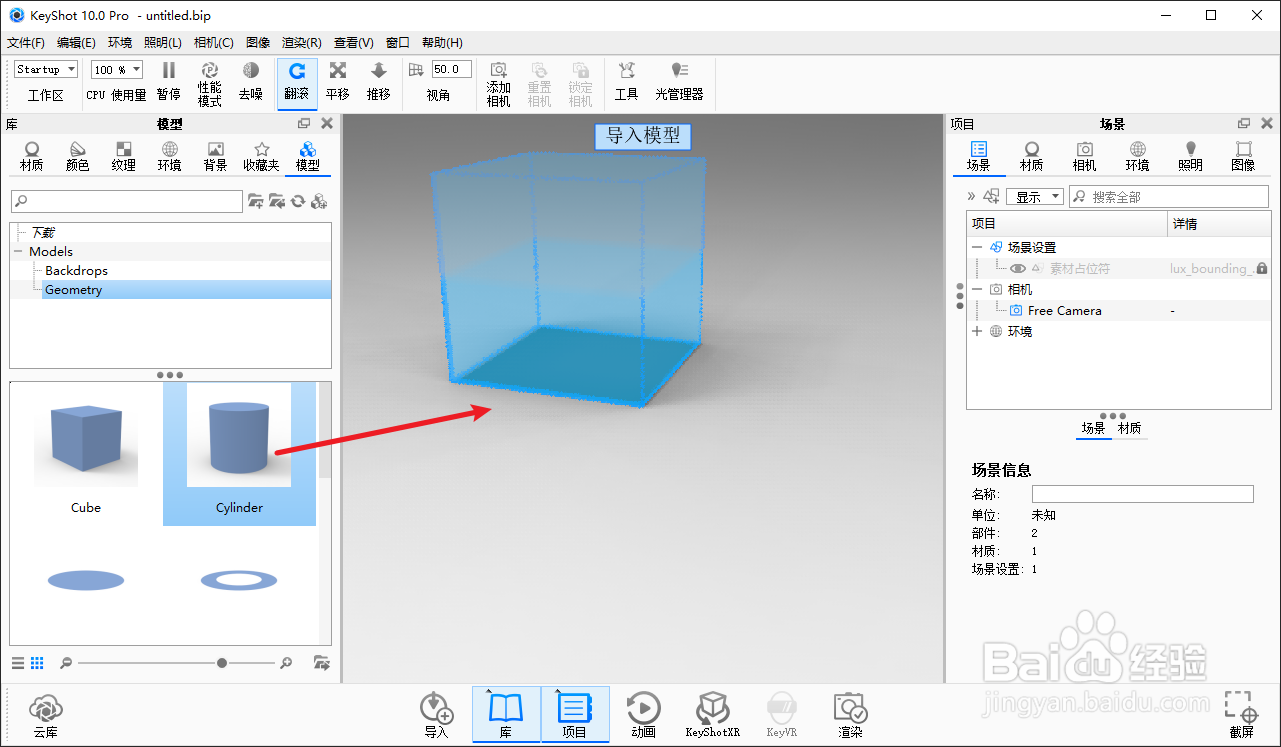The image size is (1281, 747).
Task: Select the Dolly (推移) camera tool
Action: pos(379,82)
